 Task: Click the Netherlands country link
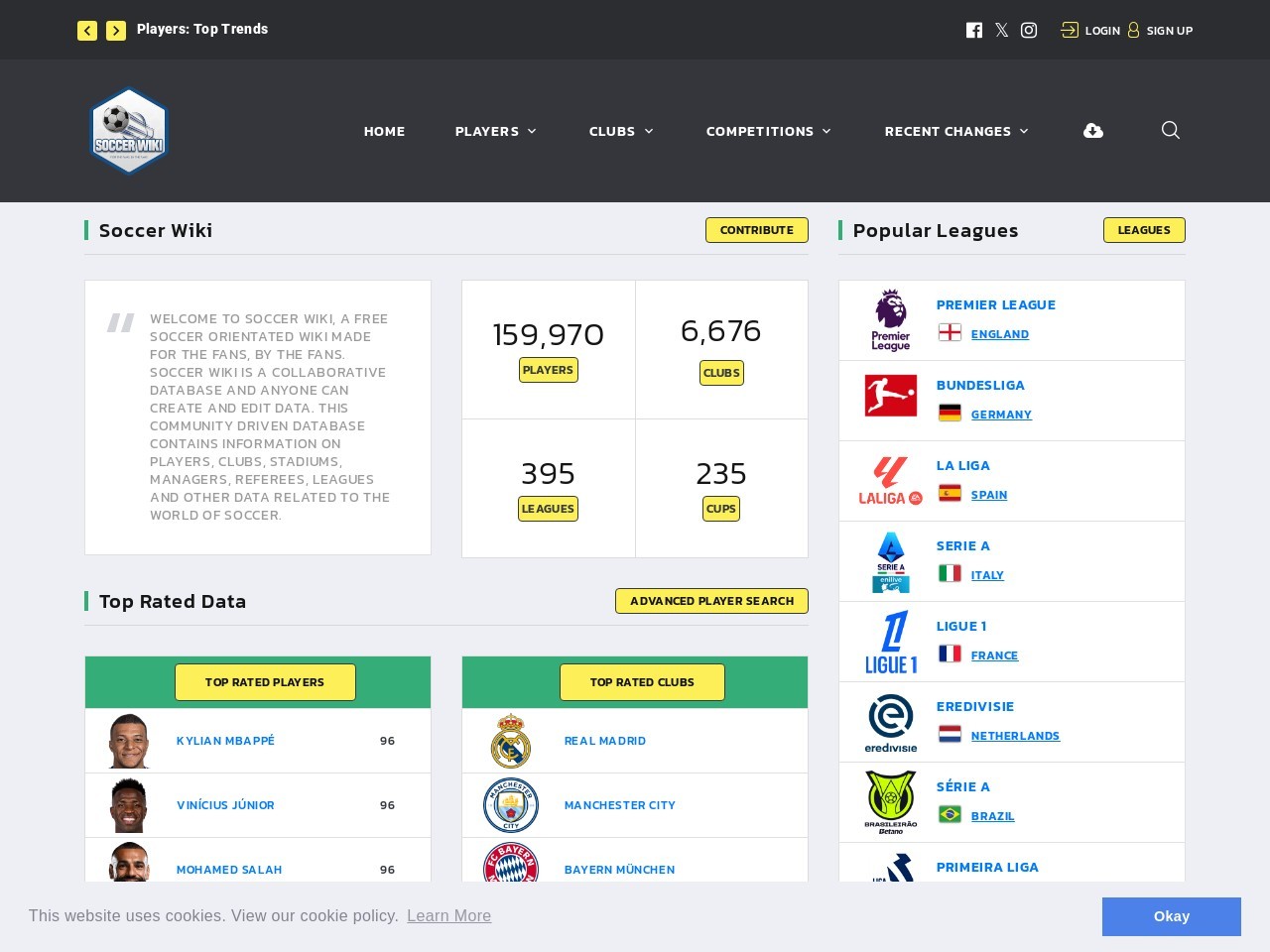coord(1015,736)
